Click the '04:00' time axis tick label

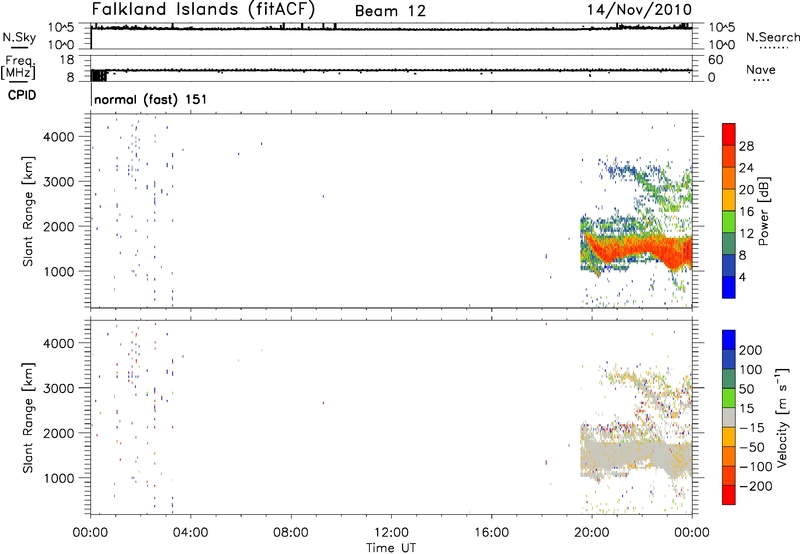tap(190, 533)
